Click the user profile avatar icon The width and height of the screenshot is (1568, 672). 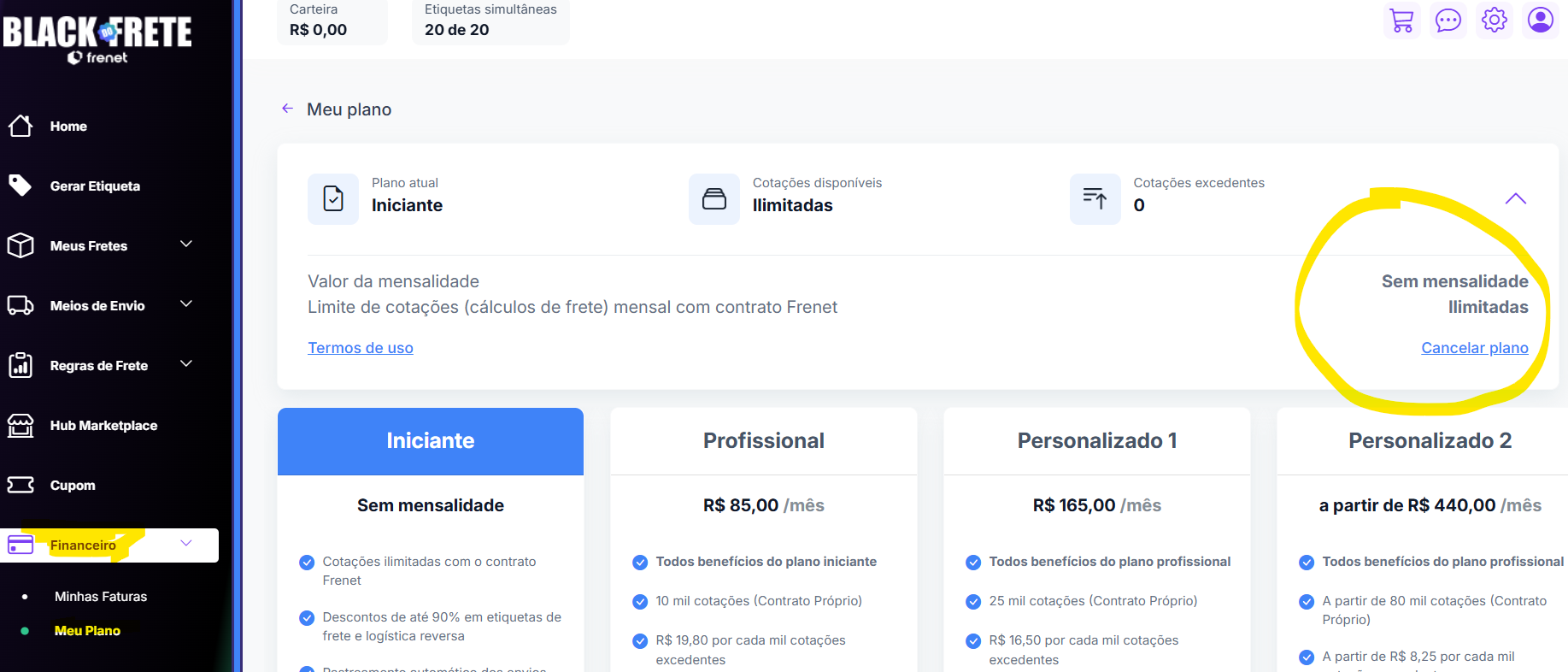pyautogui.click(x=1540, y=20)
